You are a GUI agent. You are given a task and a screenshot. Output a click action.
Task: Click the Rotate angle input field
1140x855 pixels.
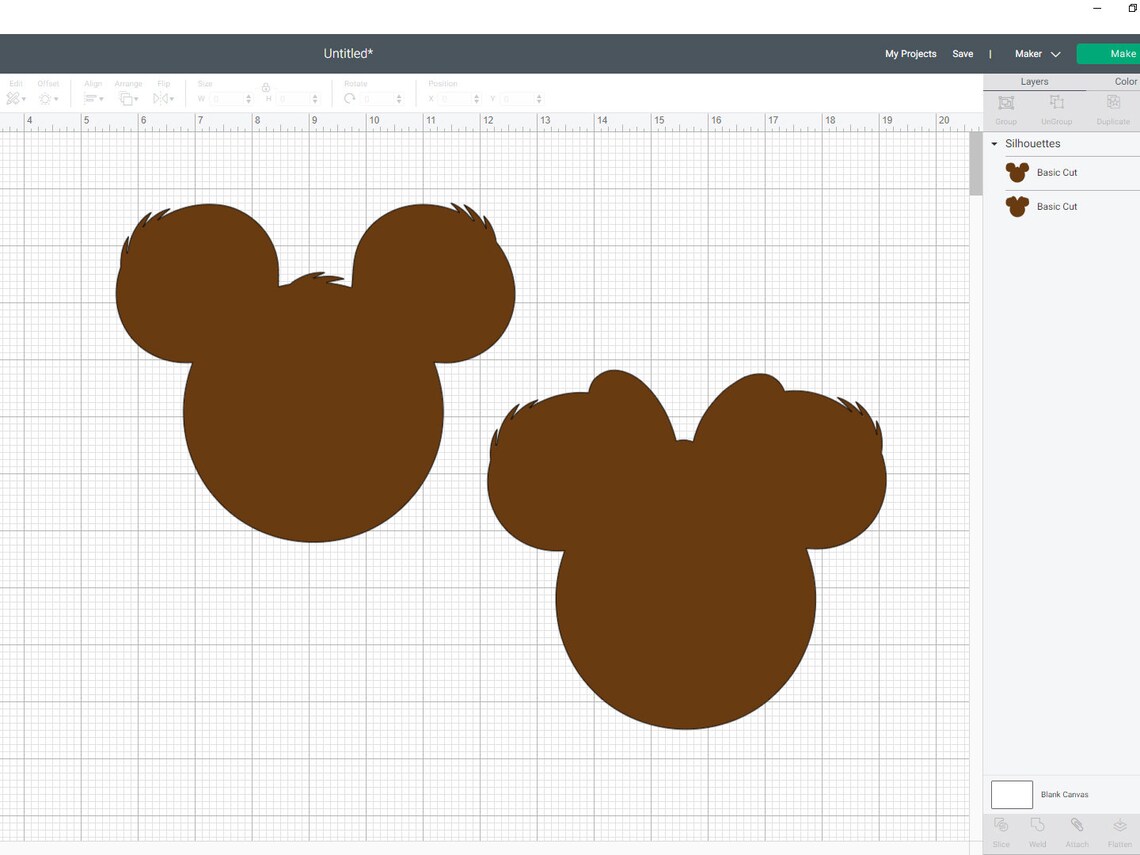tap(377, 99)
